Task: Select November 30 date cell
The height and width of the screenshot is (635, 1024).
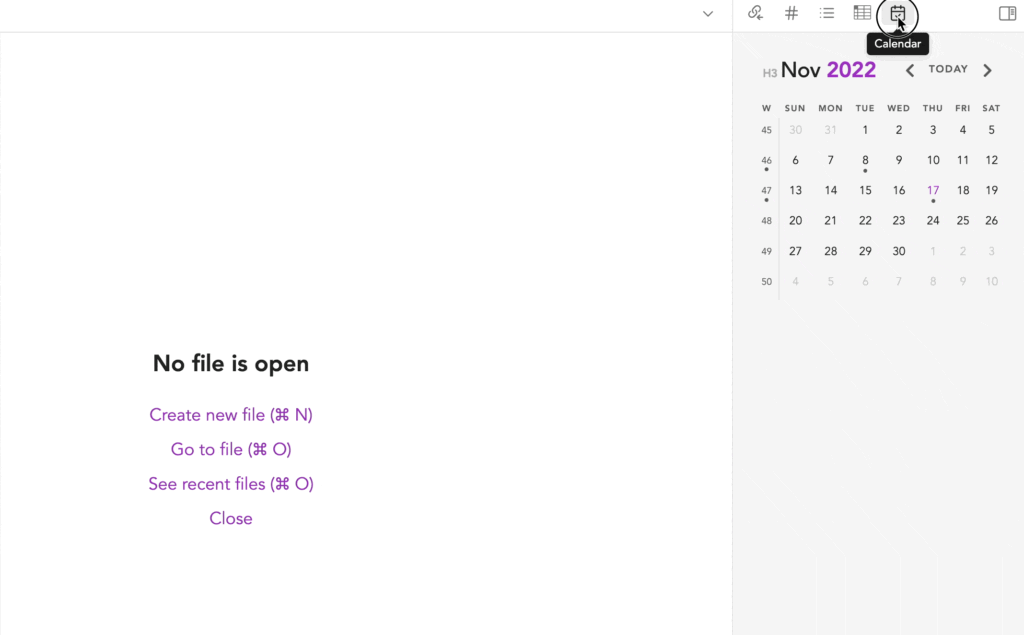Action: click(899, 251)
